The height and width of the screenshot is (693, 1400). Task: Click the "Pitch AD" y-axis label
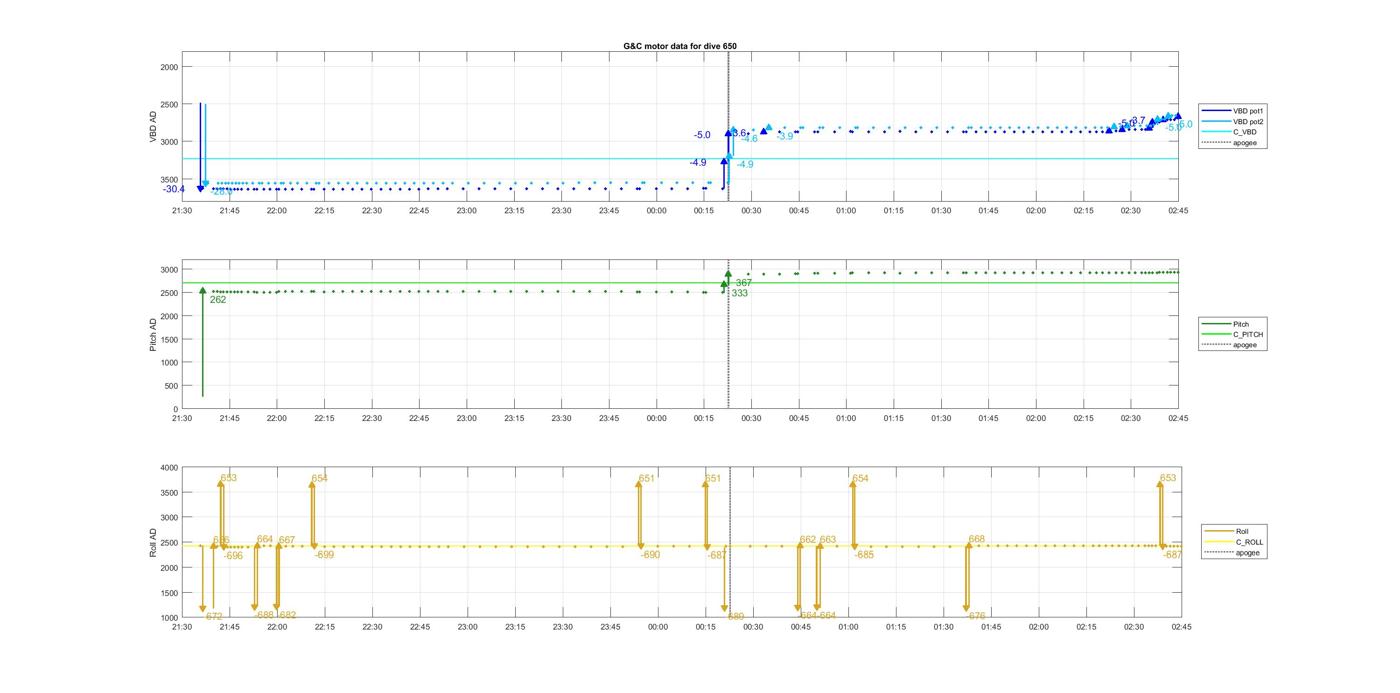coord(154,335)
